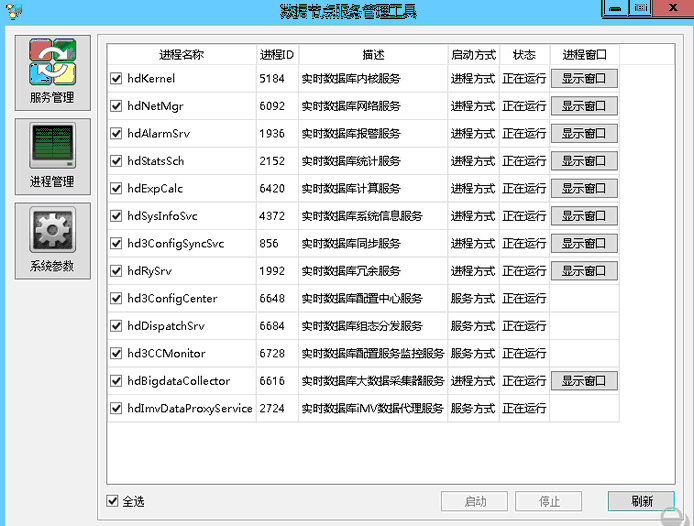Select process ID 6092 cell
Screen dimensions: 694x526
(277, 106)
